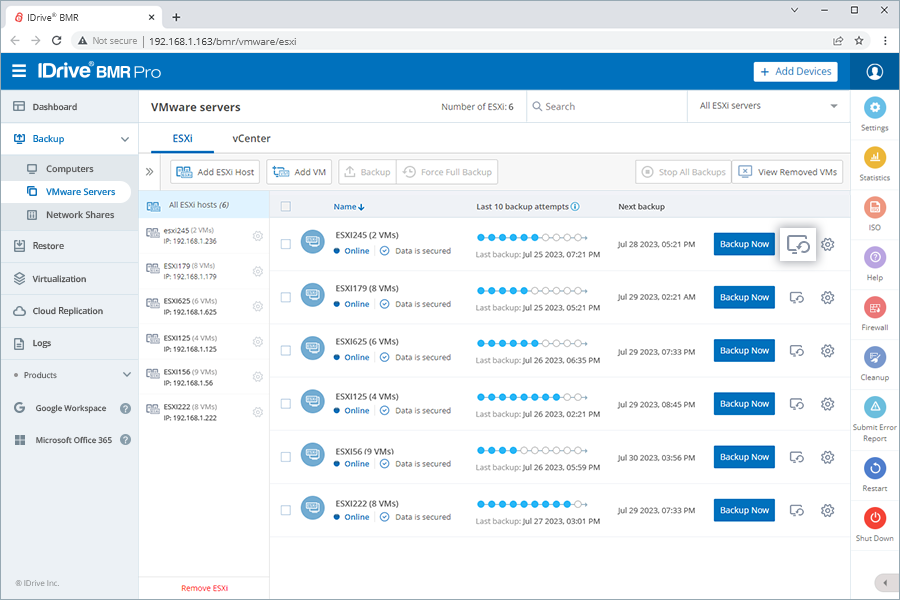Collapse the Backup menu section
This screenshot has height=600, width=900.
click(x=125, y=139)
